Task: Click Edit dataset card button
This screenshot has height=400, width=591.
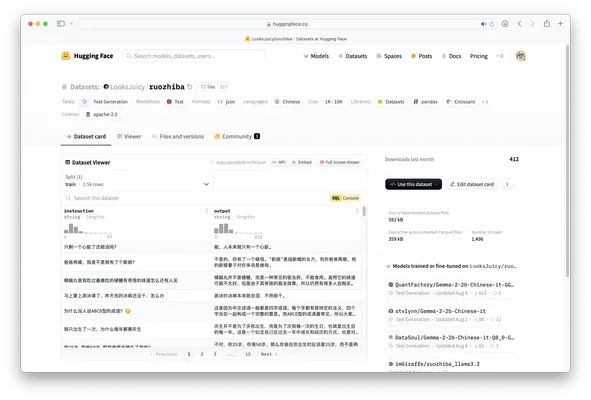Action: click(472, 184)
